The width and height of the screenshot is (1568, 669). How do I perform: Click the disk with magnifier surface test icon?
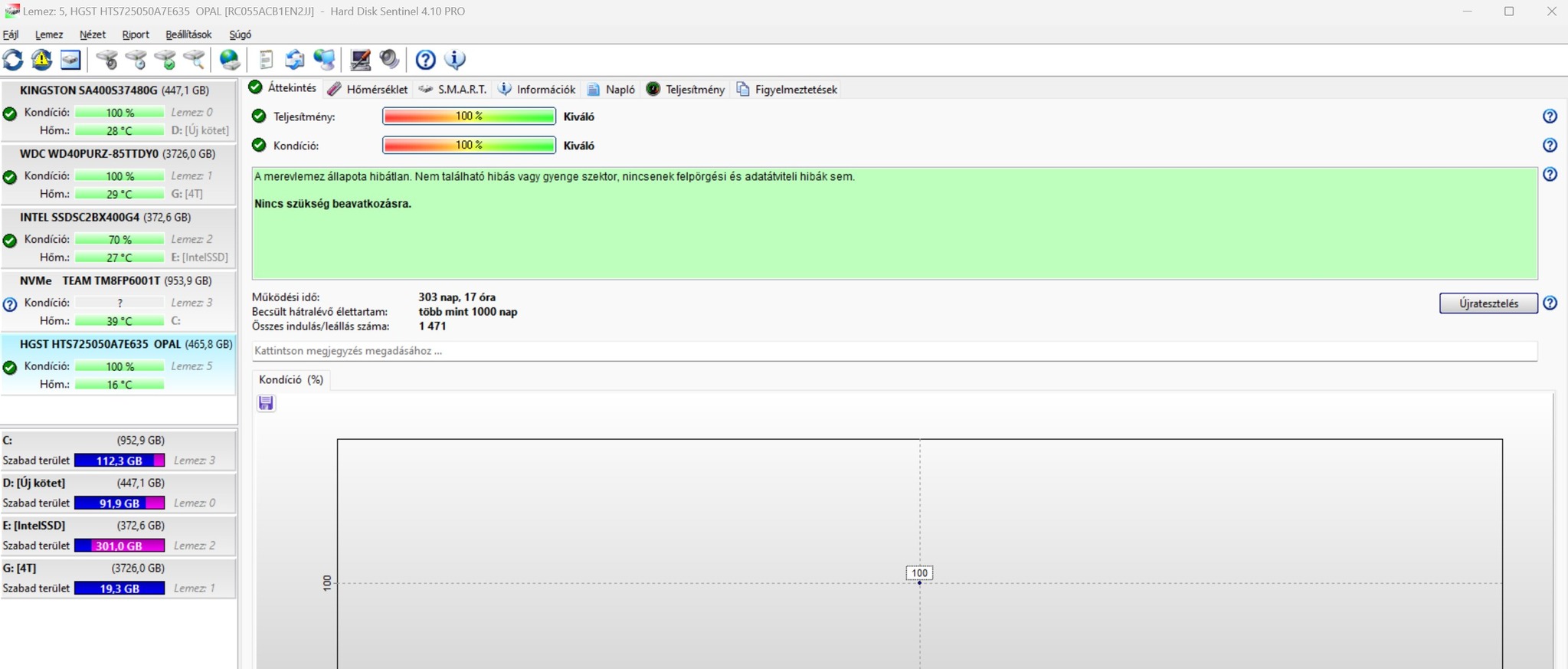pos(194,59)
